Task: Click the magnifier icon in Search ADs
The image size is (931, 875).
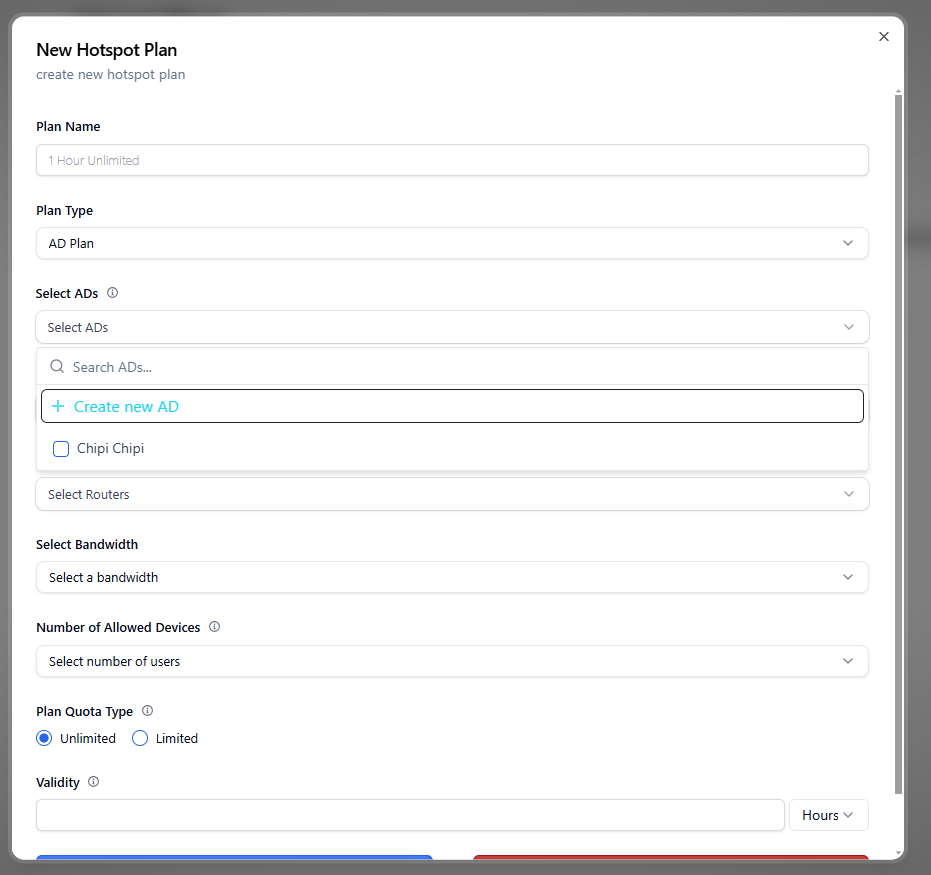Action: [x=57, y=367]
